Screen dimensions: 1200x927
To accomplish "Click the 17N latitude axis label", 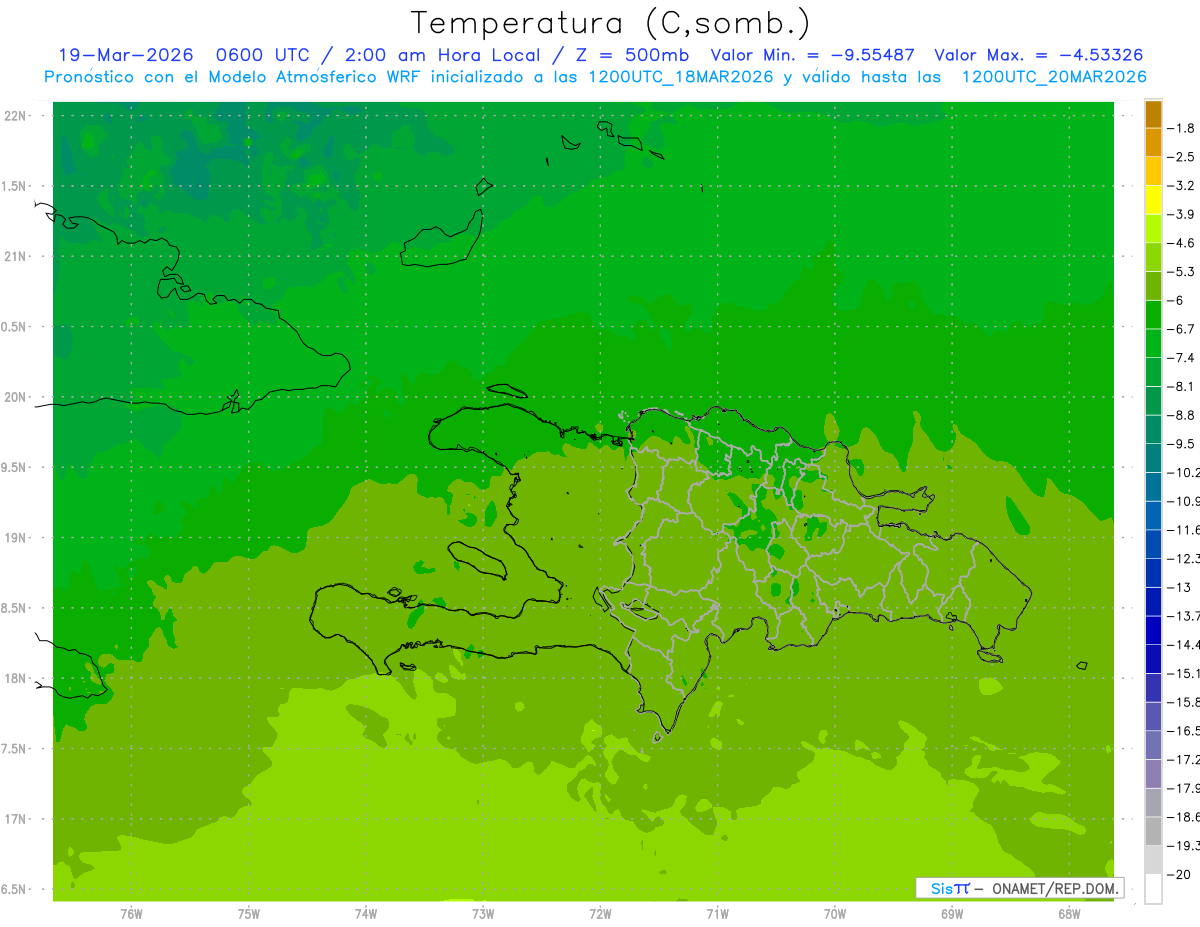I will 17,819.
